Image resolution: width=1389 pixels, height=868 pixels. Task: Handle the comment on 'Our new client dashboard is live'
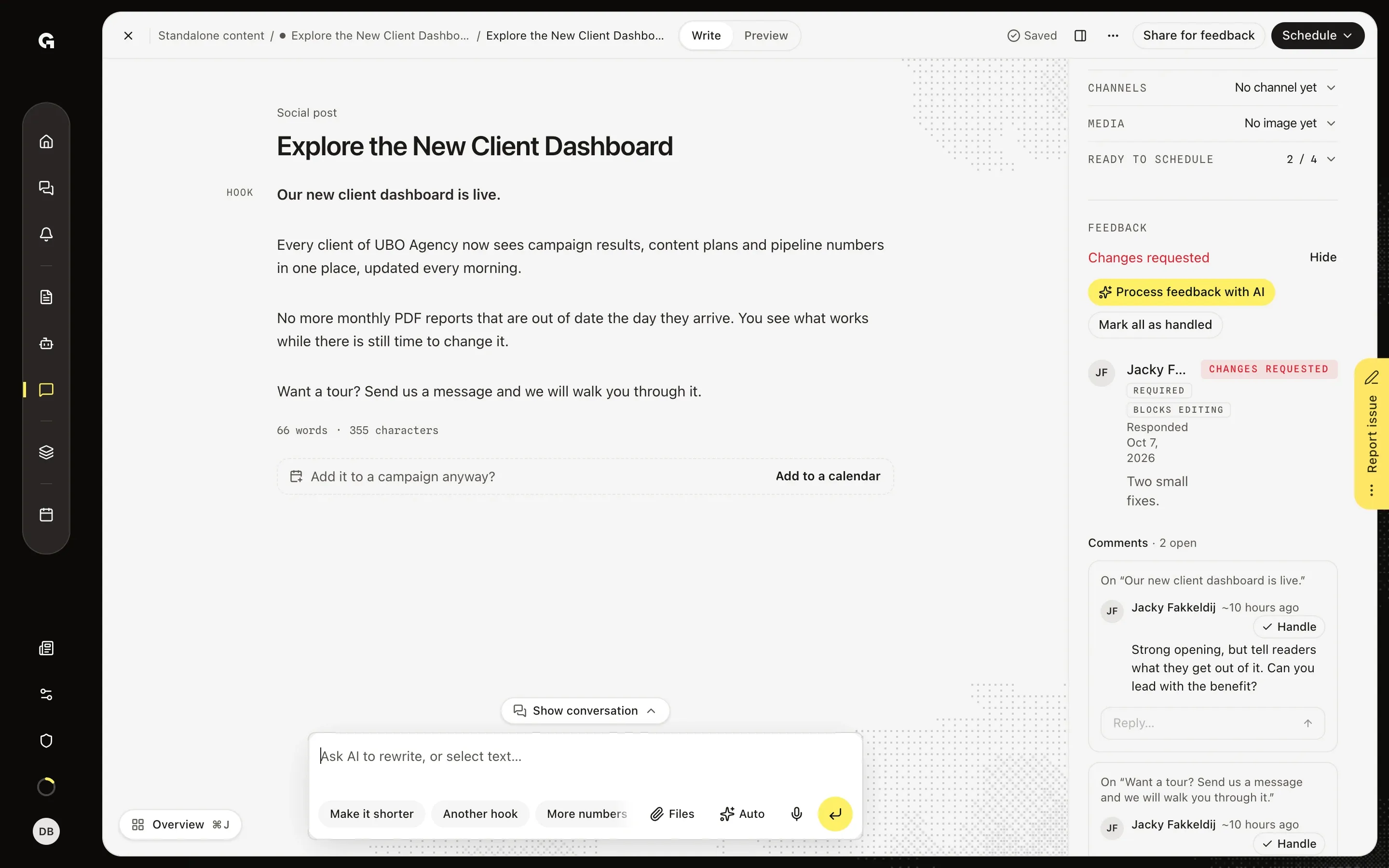pyautogui.click(x=1289, y=627)
